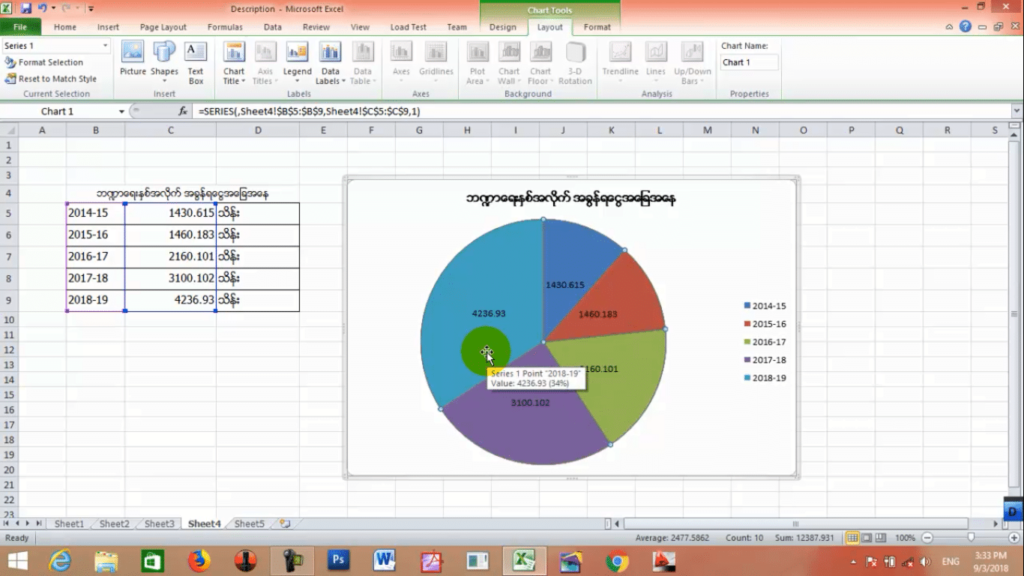Screen dimensions: 1024x576
Task: Click the insert function fx icon
Action: (x=182, y=111)
